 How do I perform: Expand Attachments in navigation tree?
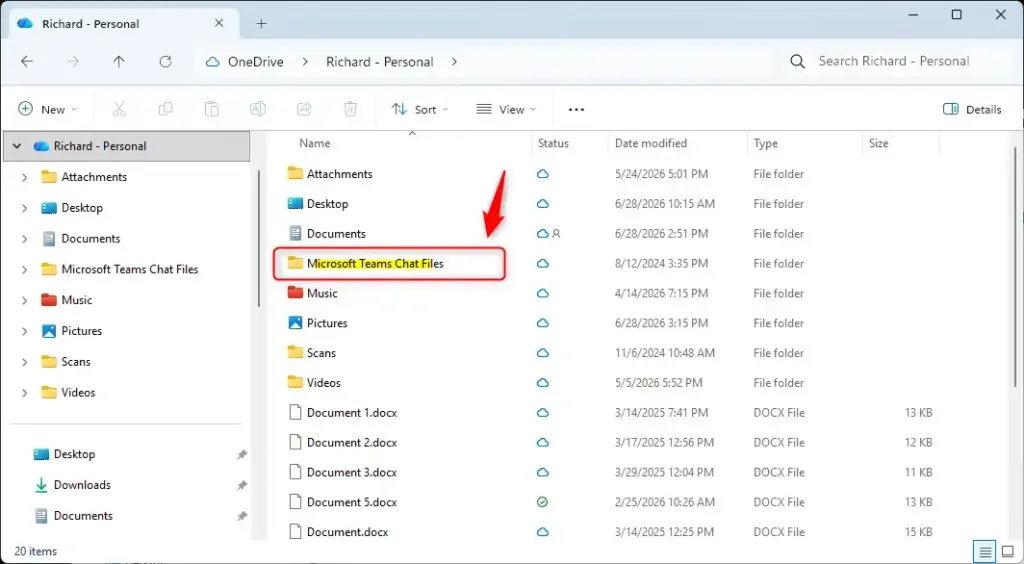click(24, 177)
